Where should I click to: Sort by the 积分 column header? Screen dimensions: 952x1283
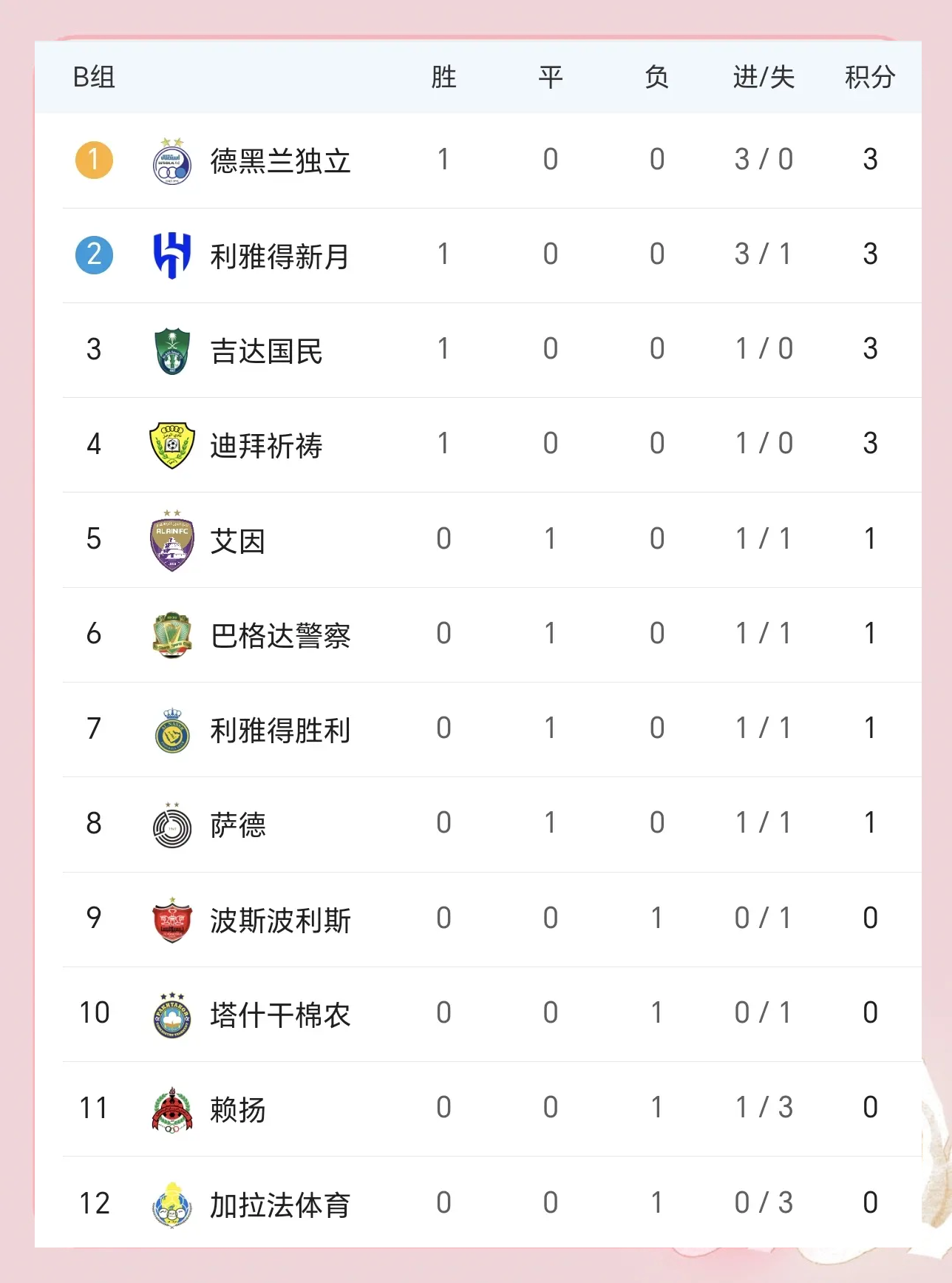pos(870,77)
